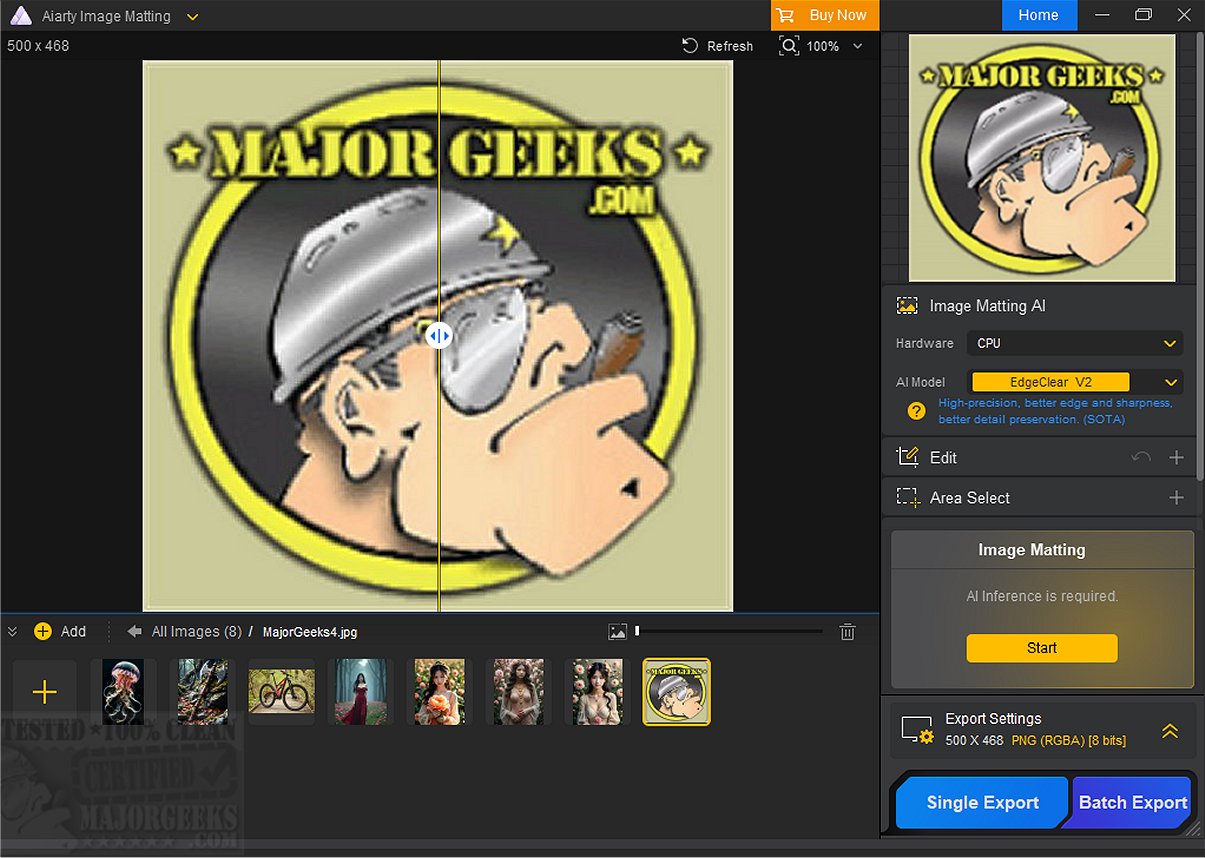
Task: Select the MajorGeeks logo thumbnail
Action: click(677, 692)
